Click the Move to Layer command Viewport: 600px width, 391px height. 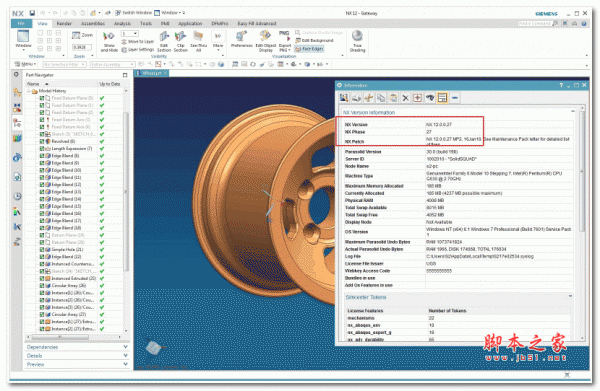pos(138,42)
